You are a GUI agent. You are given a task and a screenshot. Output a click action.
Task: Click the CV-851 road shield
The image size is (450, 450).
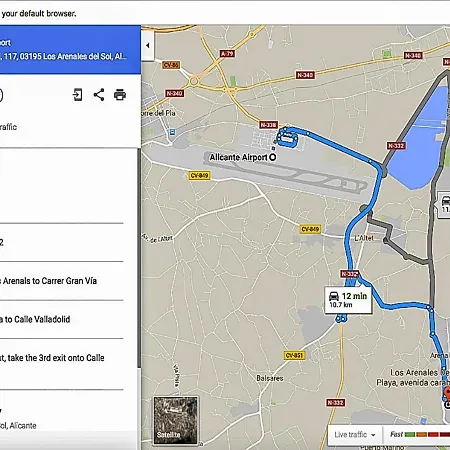pos(295,355)
